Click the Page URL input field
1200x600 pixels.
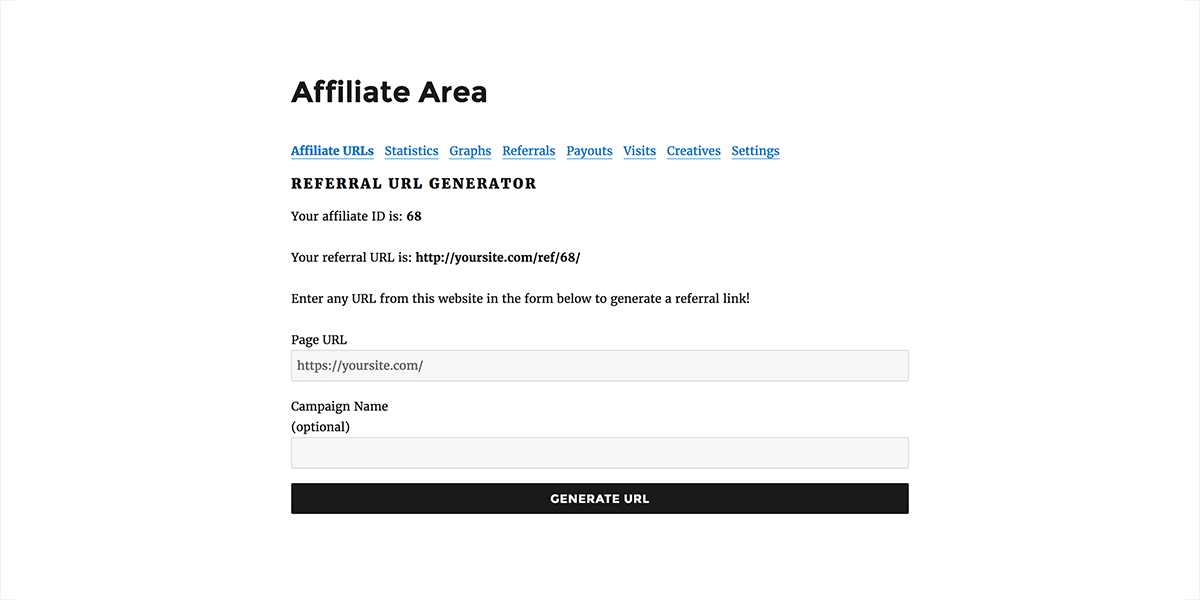[x=600, y=366]
